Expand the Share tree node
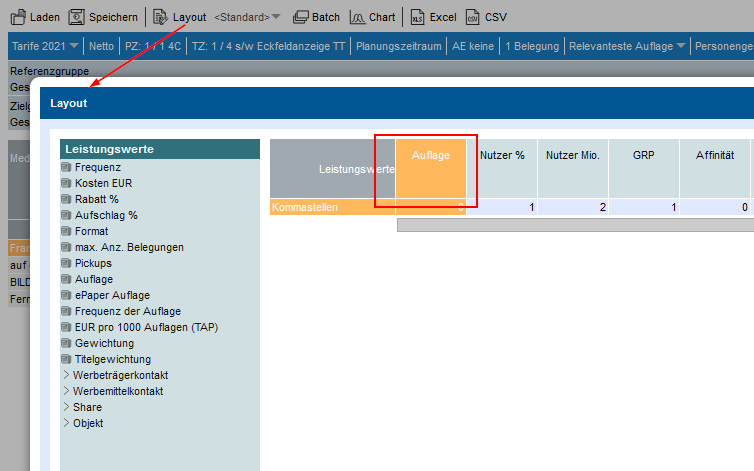Screen dimensions: 754x471 click(66, 408)
